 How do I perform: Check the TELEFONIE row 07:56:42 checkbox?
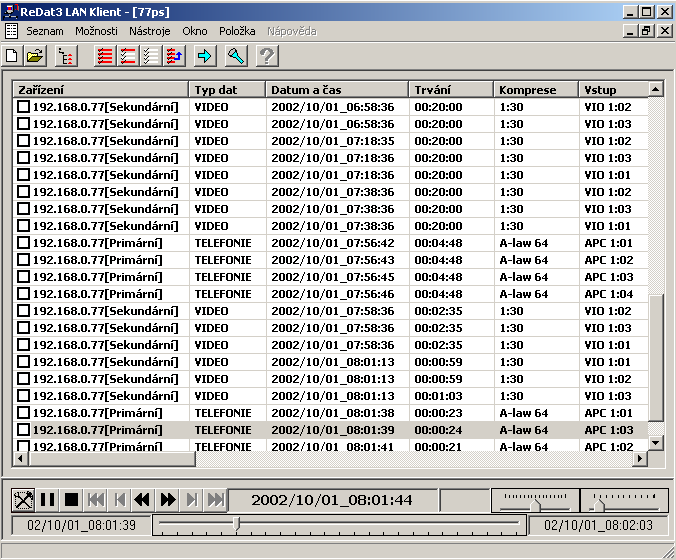tap(23, 243)
